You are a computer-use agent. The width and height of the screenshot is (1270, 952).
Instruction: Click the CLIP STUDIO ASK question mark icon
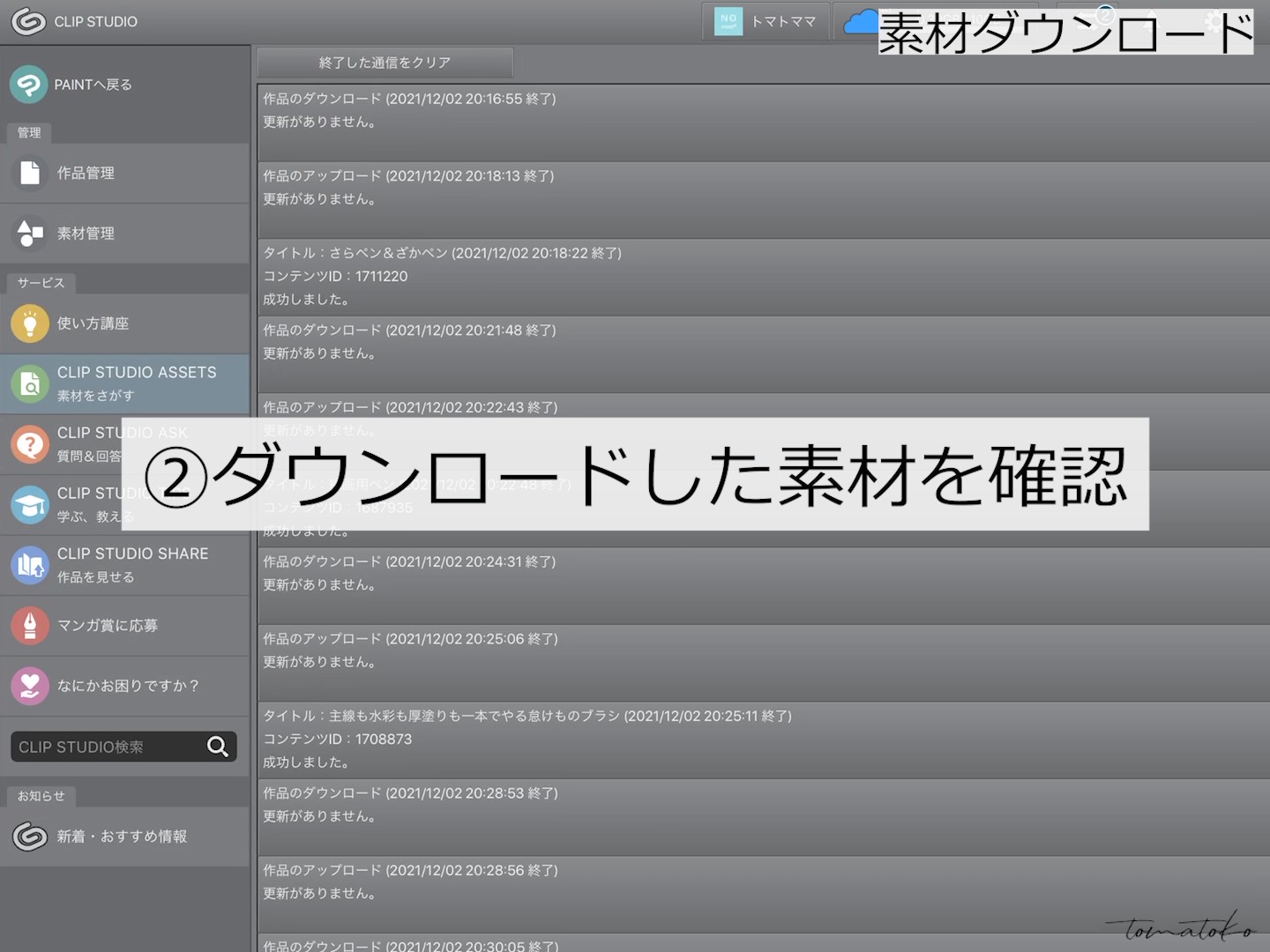pos(30,444)
